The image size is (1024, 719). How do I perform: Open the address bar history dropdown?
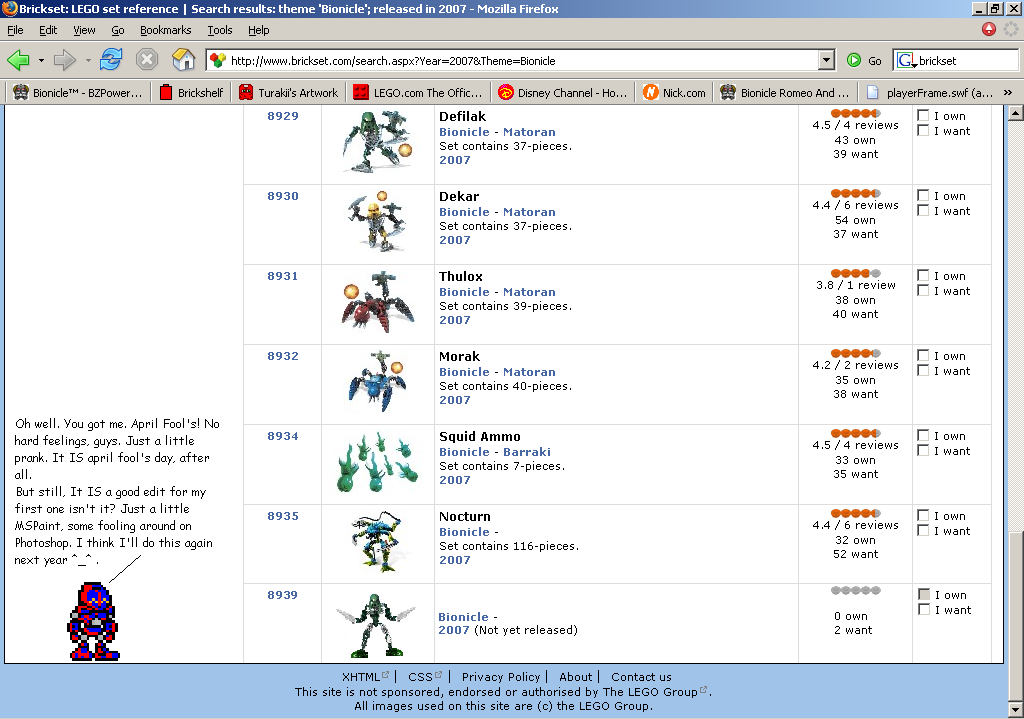(826, 61)
